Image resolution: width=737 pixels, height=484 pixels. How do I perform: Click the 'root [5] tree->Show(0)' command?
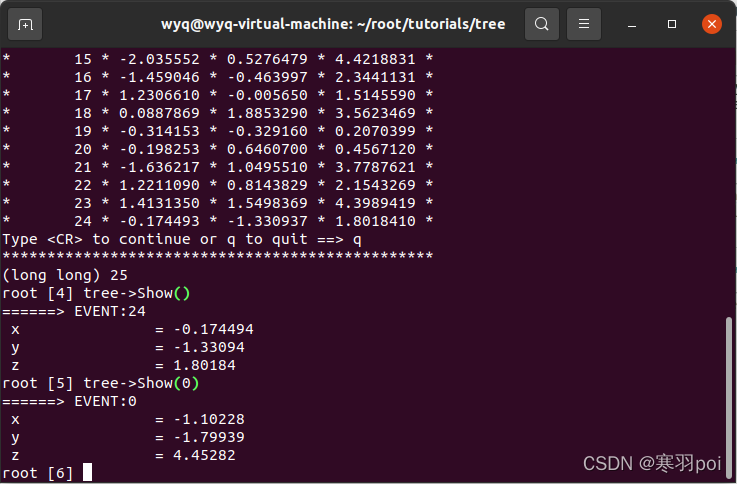[101, 383]
